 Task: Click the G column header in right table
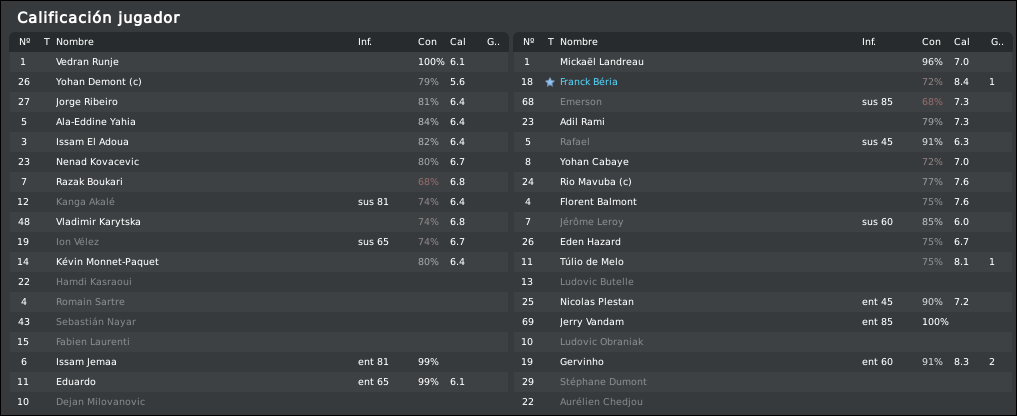click(996, 42)
